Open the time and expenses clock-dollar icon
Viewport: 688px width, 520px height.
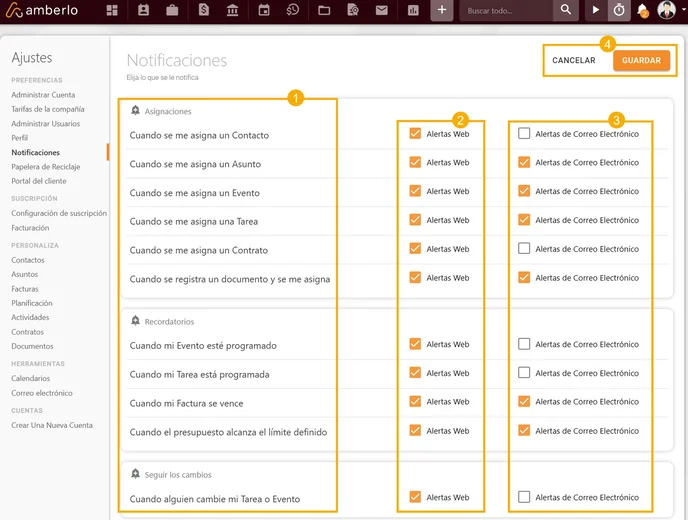tap(293, 10)
